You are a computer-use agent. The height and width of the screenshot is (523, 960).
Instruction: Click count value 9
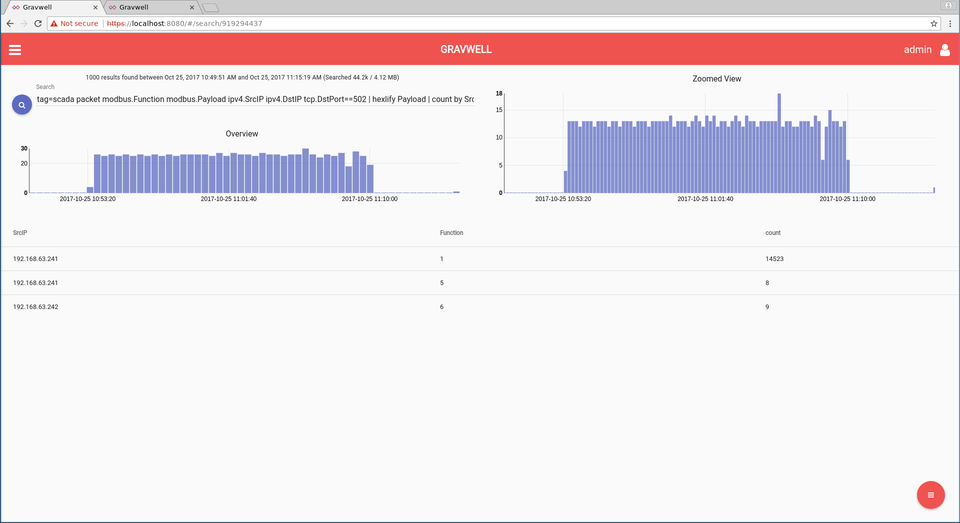[x=767, y=307]
